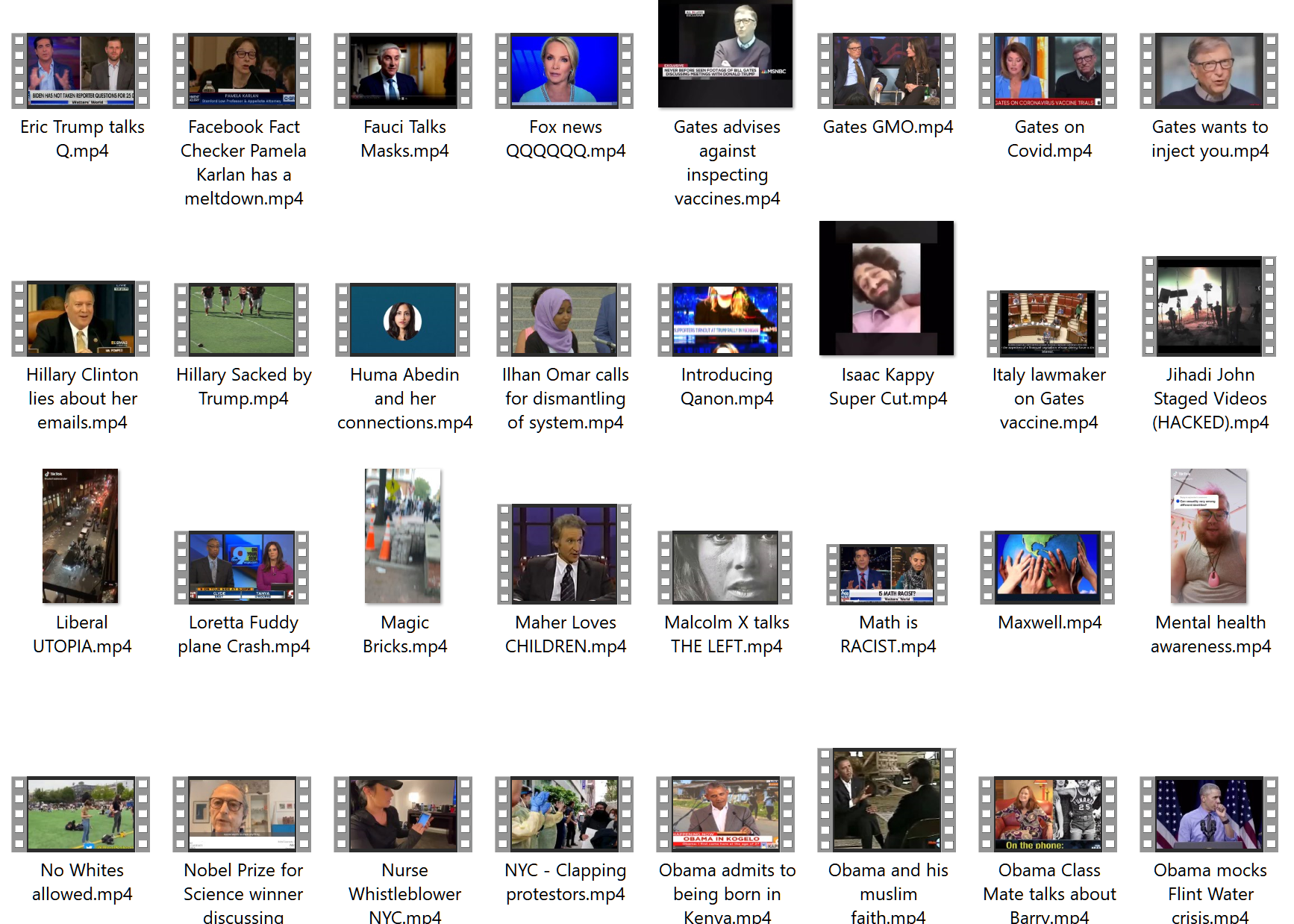Image resolution: width=1294 pixels, height=924 pixels.
Task: Click the Loretta Fuddy plane Crash.mp4 thumbnail
Action: [x=243, y=567]
